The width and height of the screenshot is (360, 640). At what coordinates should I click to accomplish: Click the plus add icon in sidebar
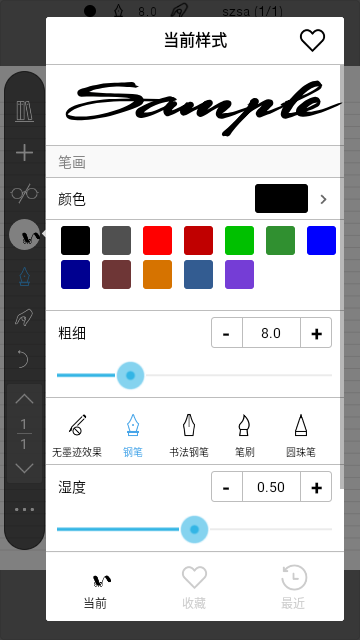[x=24, y=153]
